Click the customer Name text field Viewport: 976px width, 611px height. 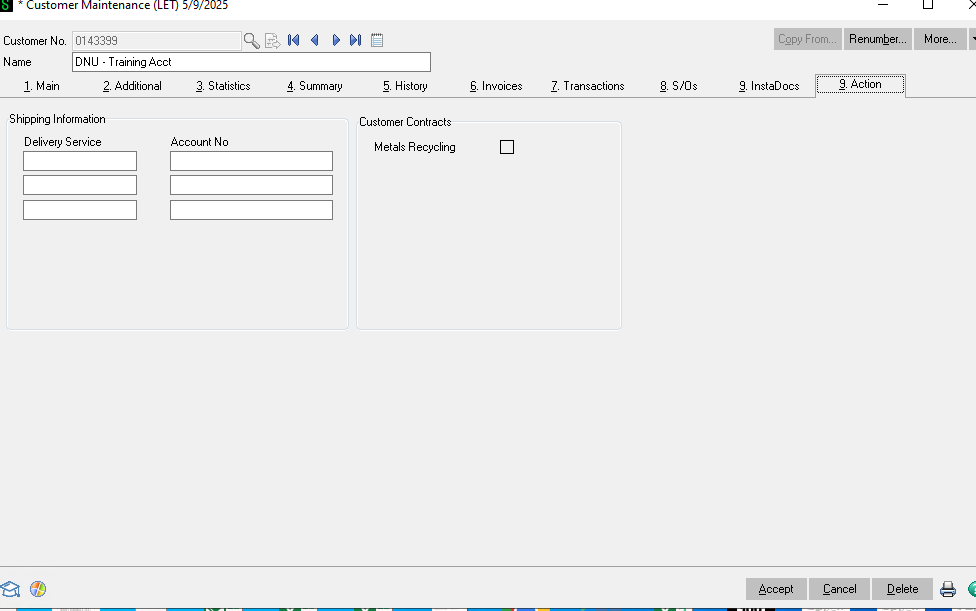click(x=251, y=62)
